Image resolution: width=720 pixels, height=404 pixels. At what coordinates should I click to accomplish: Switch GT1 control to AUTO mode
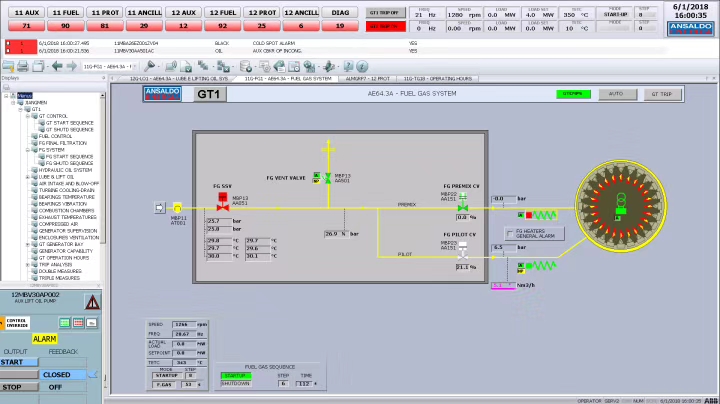tap(616, 93)
